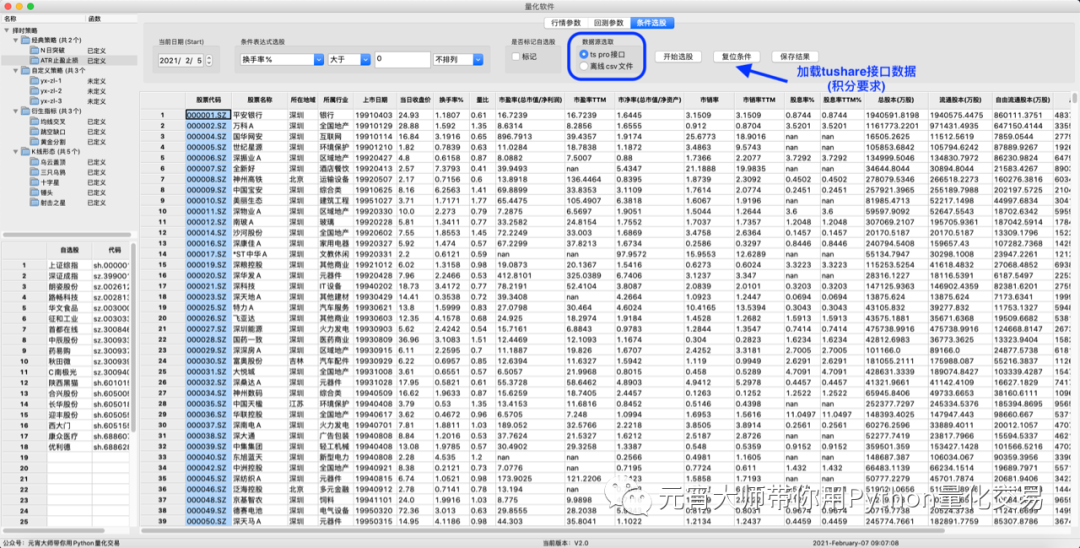Select 深证成指 in the watchlist
Image resolution: width=1080 pixels, height=548 pixels.
69,275
